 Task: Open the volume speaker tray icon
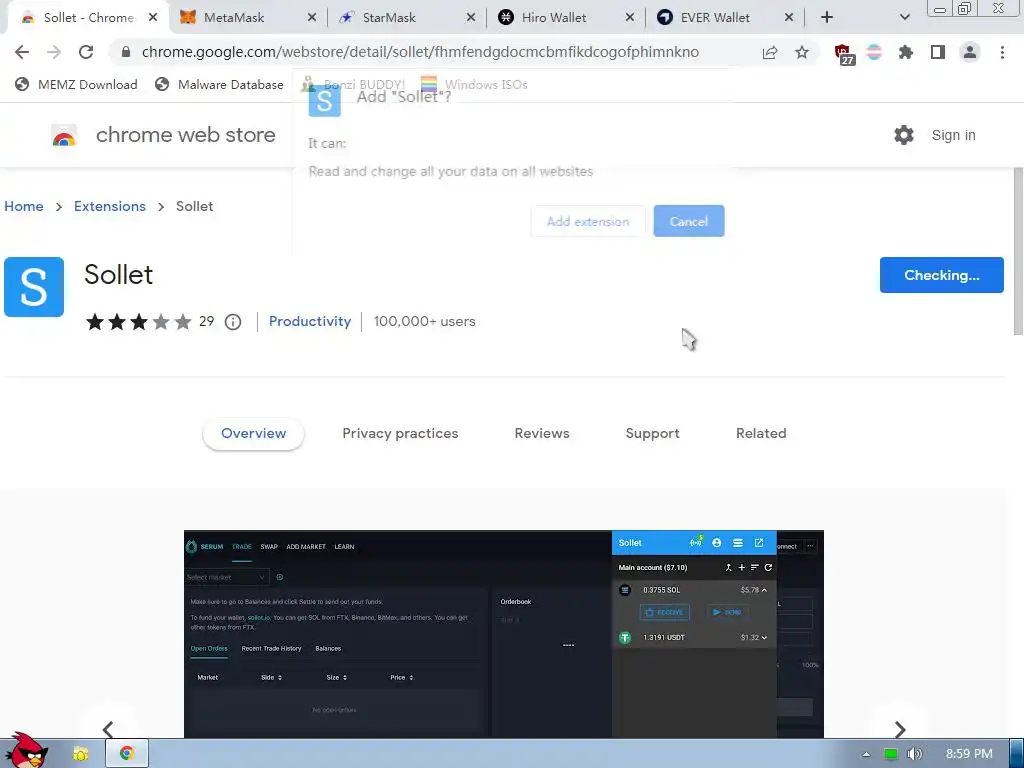(915, 754)
